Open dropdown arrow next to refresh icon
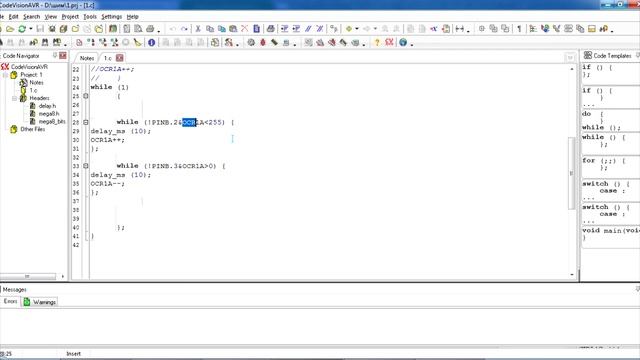 [30, 29]
